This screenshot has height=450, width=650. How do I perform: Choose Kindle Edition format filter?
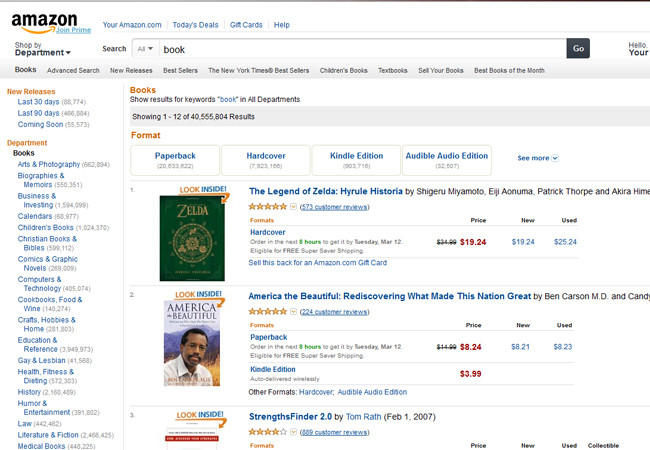coord(357,160)
